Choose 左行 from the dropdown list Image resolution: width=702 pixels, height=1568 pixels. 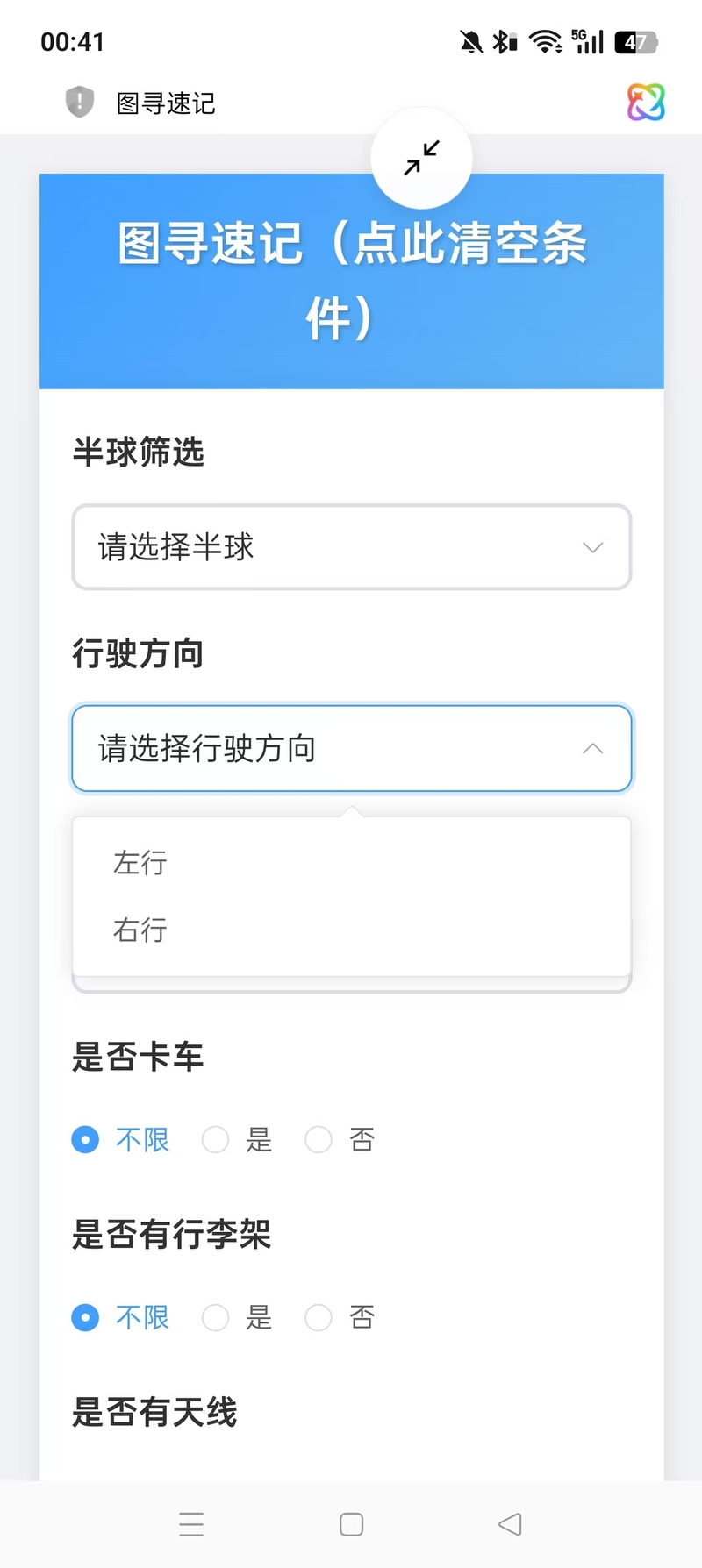140,863
